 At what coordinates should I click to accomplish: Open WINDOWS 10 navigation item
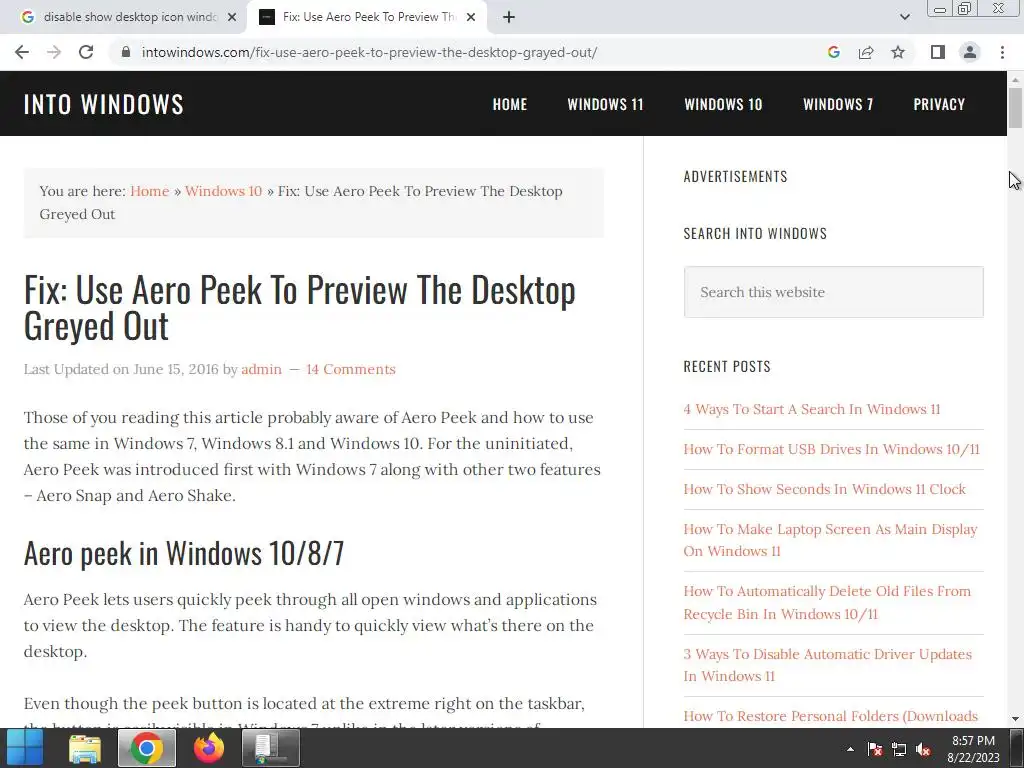point(723,104)
